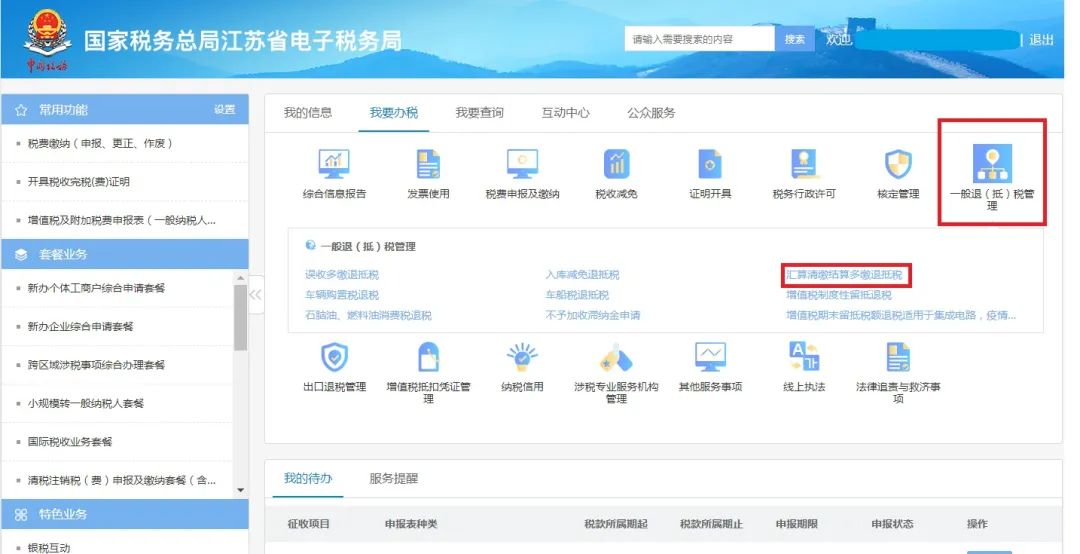This screenshot has height=554, width=1080.
Task: Open 税收减免 icon
Action: click(616, 164)
